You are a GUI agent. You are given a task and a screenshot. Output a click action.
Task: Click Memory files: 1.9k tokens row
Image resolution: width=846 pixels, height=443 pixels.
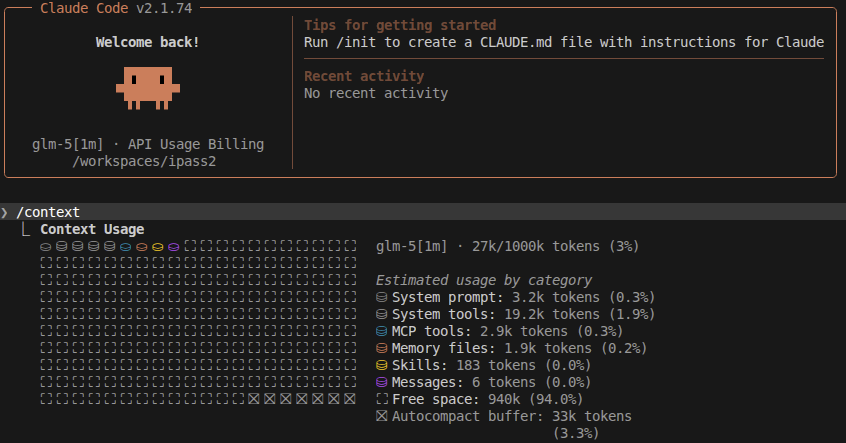(x=511, y=348)
